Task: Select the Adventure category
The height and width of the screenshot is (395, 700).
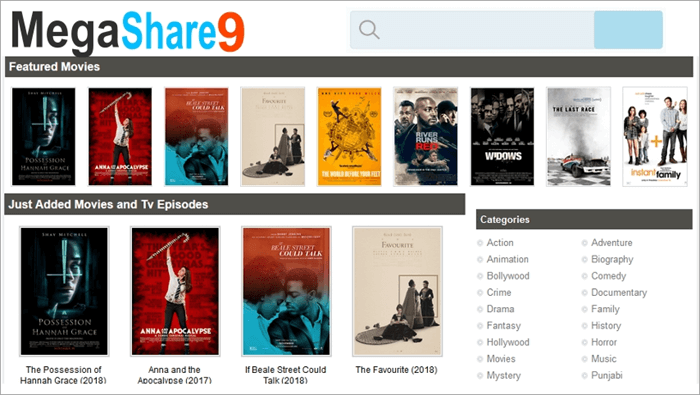Action: pyautogui.click(x=612, y=243)
